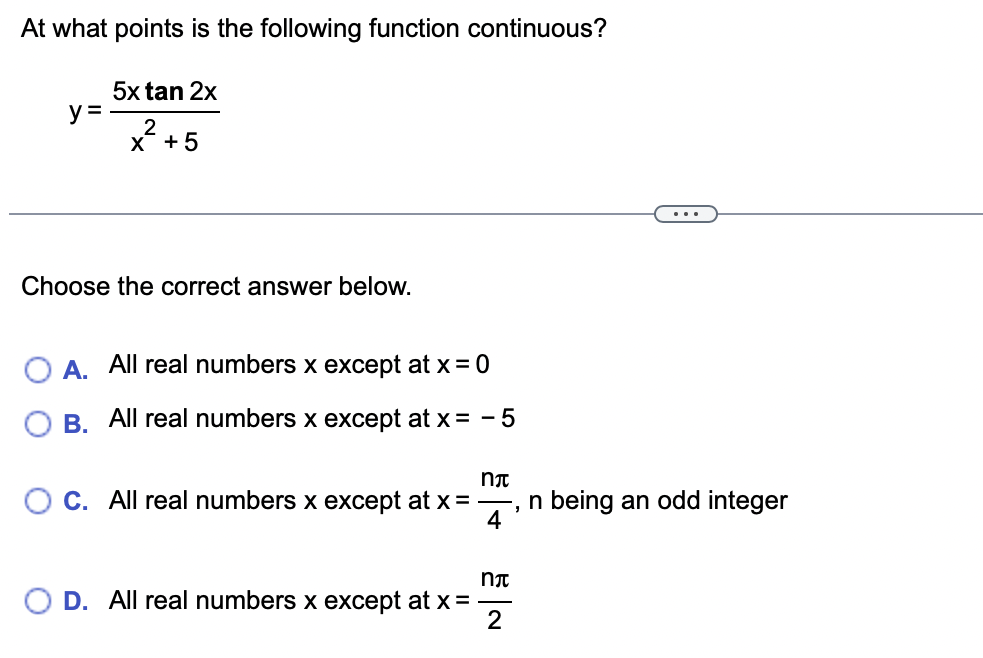Select radio button for answer B
983x658 pixels.
(x=38, y=424)
